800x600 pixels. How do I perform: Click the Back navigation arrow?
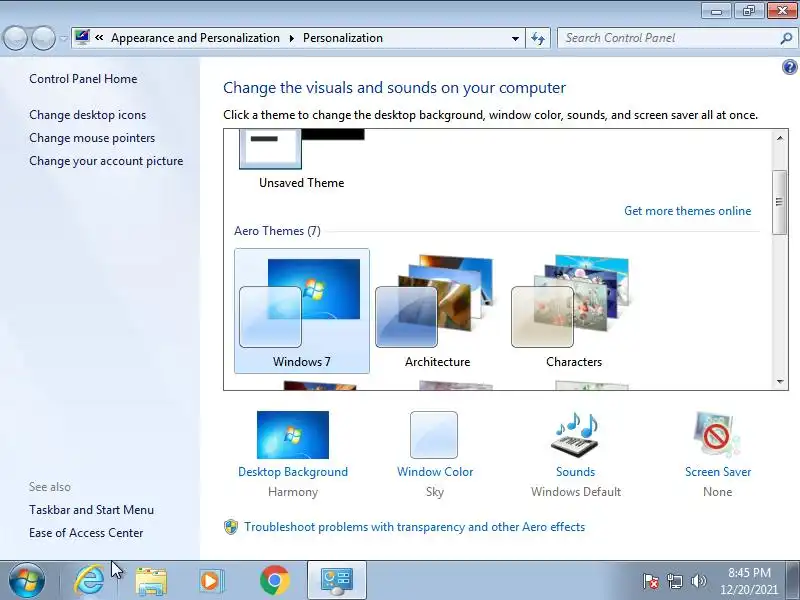15,38
